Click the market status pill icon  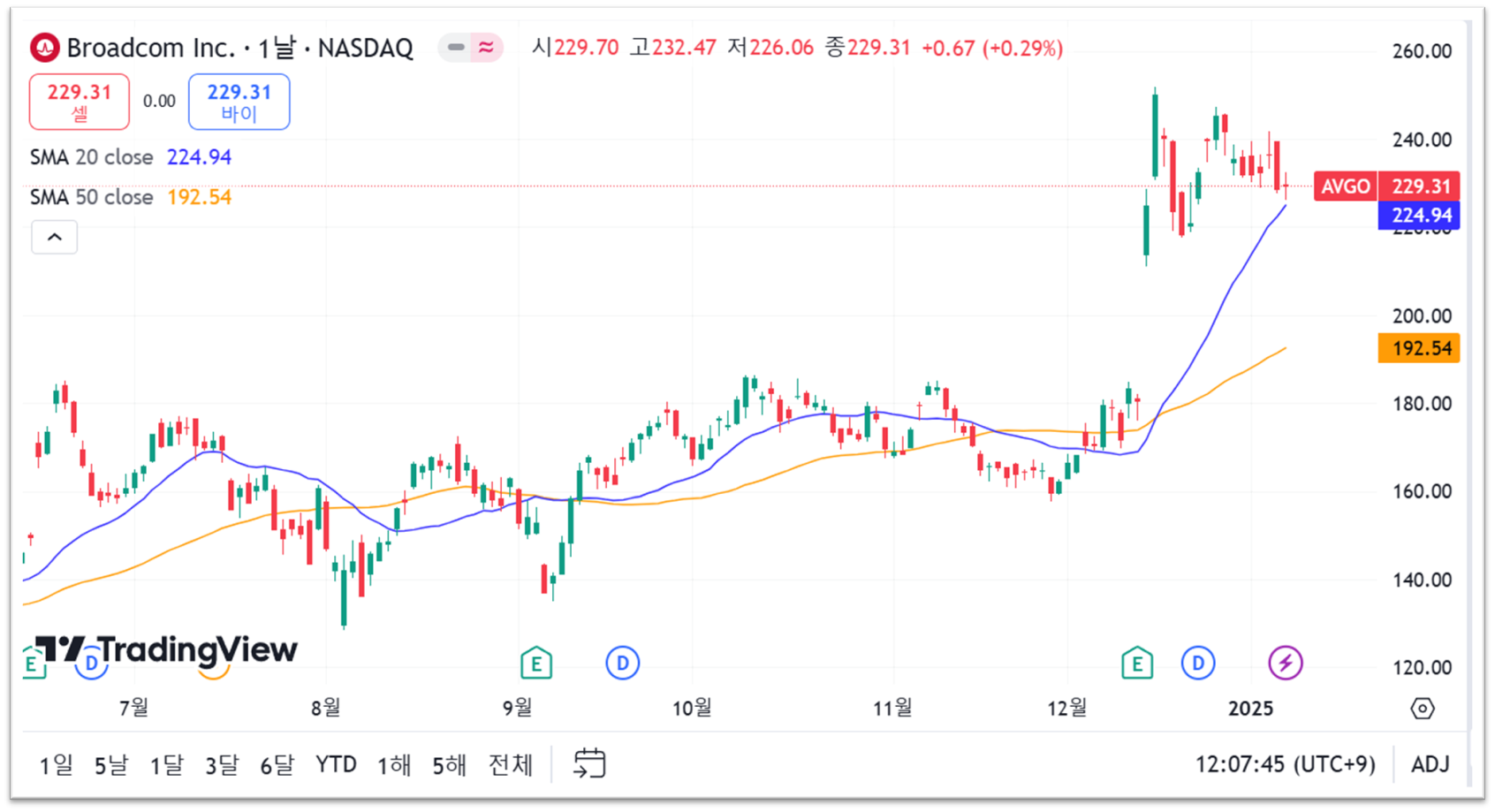[471, 48]
